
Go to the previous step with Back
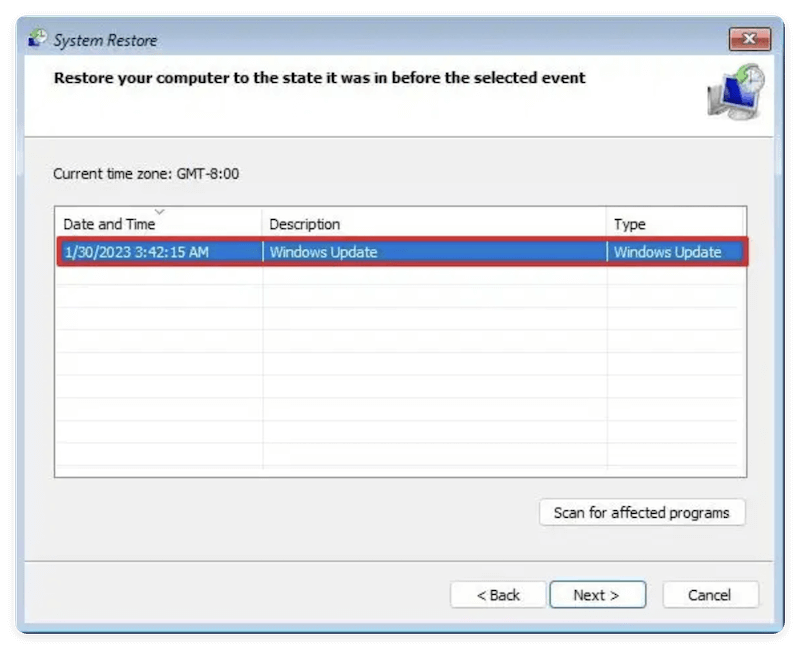[x=499, y=594]
